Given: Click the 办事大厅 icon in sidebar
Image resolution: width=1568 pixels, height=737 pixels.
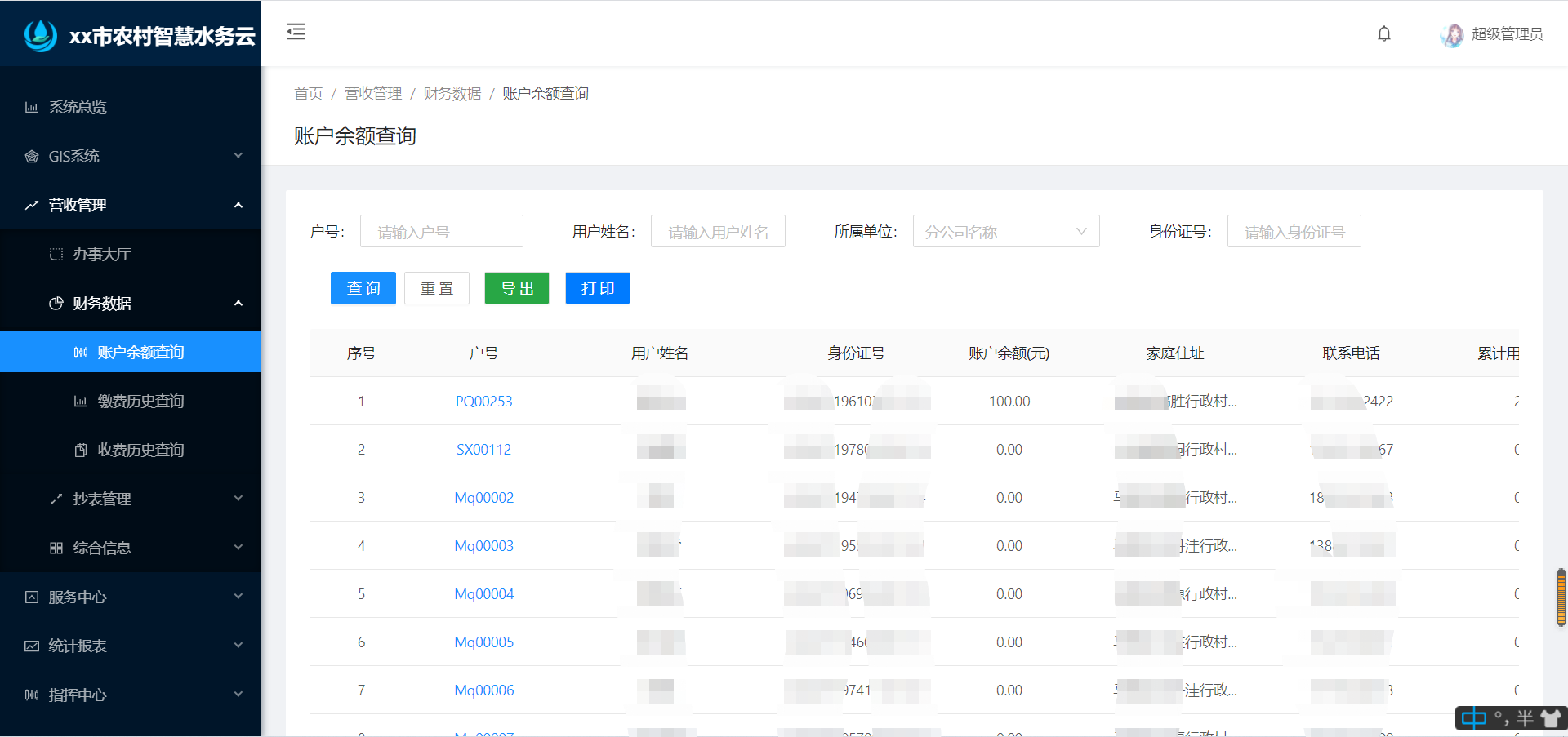Looking at the screenshot, I should coord(56,254).
